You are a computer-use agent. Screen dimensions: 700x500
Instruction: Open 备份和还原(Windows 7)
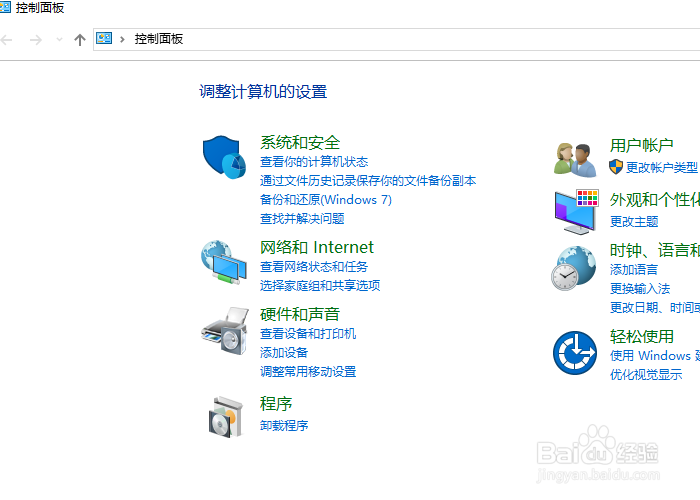326,200
